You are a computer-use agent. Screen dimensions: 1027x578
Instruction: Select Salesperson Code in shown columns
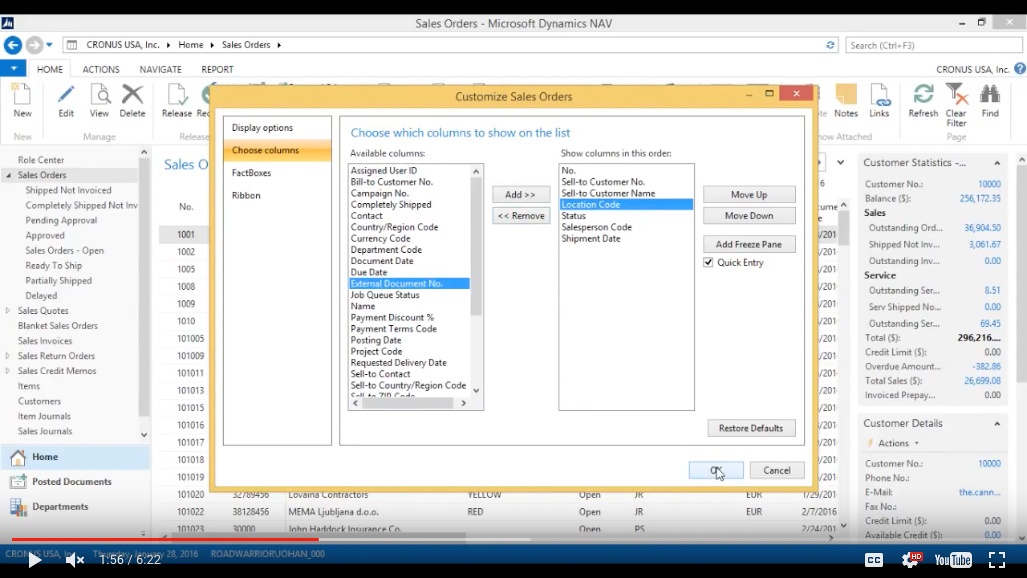(x=597, y=227)
